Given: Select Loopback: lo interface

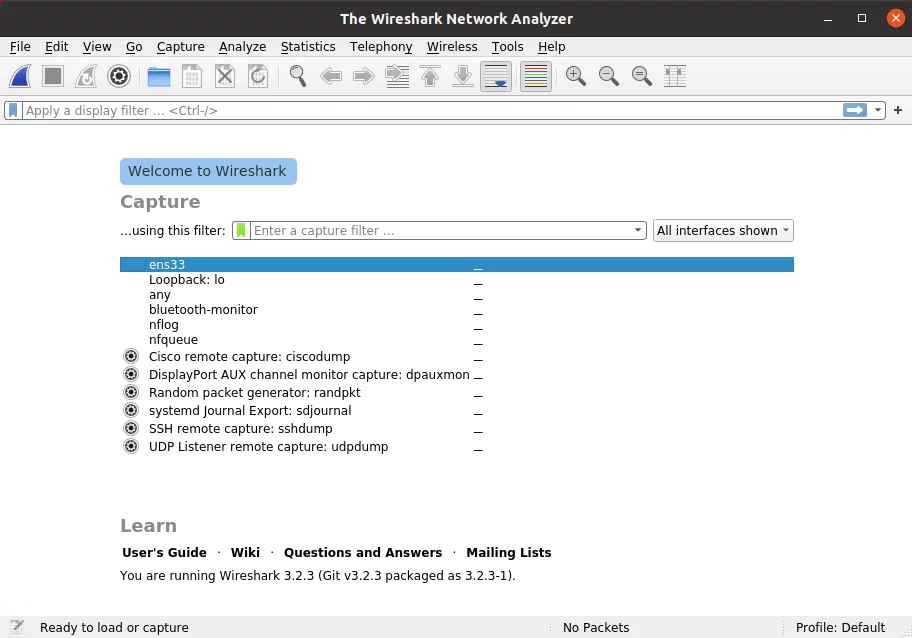Looking at the screenshot, I should (x=457, y=280).
